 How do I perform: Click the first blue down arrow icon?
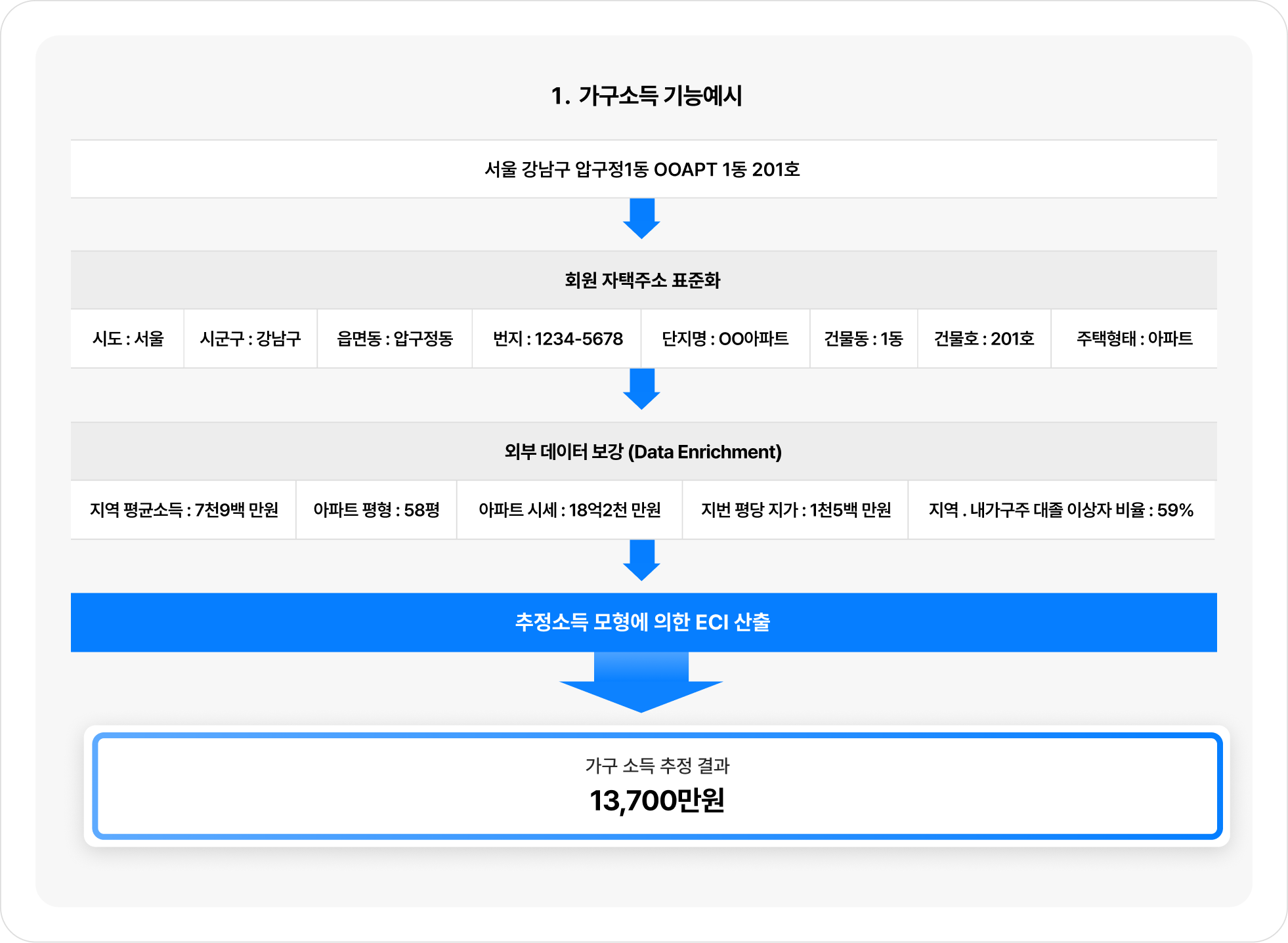tap(643, 221)
